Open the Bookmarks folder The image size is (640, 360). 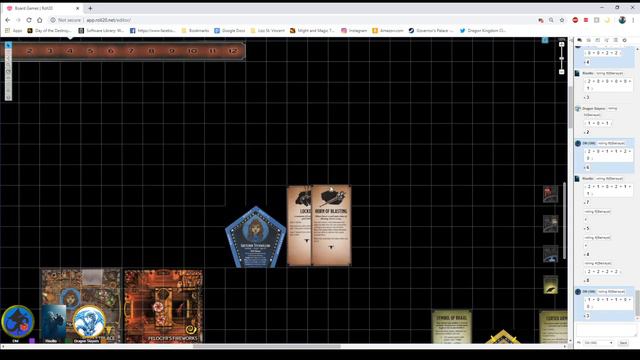coord(195,31)
